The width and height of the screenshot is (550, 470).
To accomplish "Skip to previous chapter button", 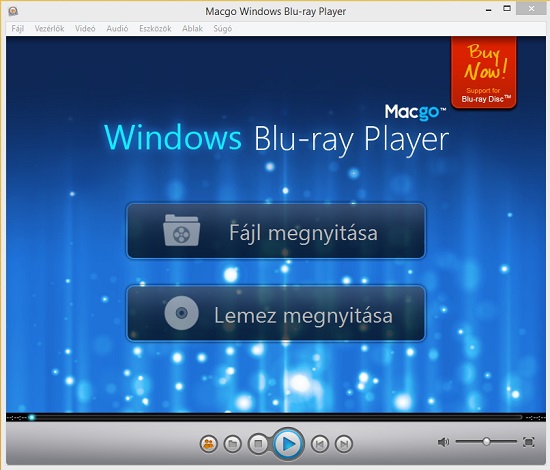I will [320, 444].
